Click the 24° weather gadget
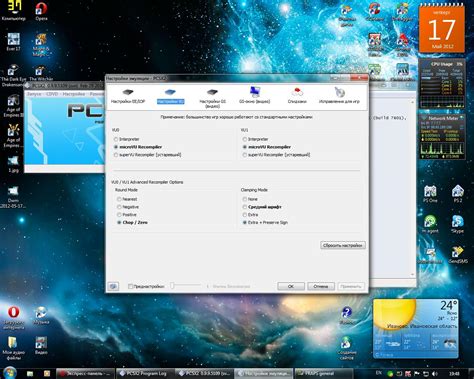Screen dimensions: 474x379 416,328
